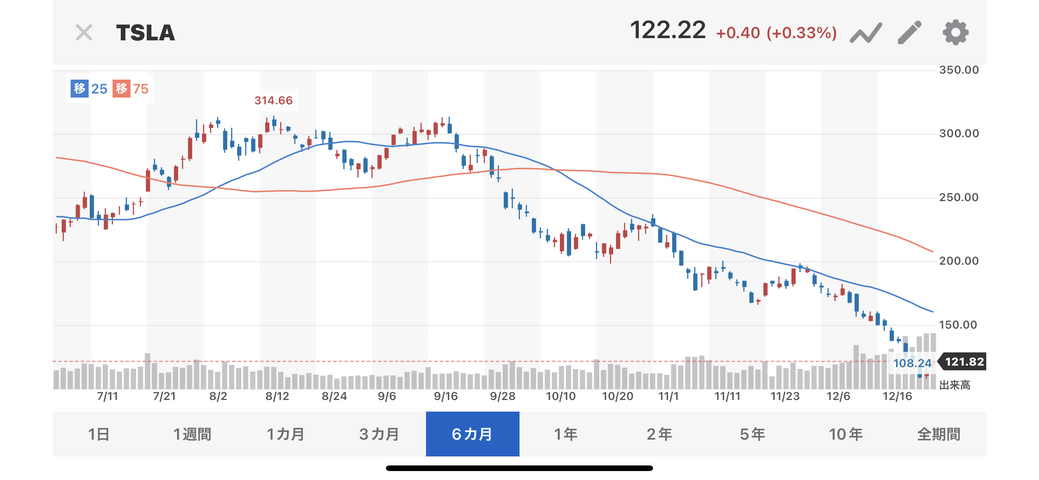The height and width of the screenshot is (480, 1039).
Task: Show the 2年 chart period
Action: pos(659,434)
